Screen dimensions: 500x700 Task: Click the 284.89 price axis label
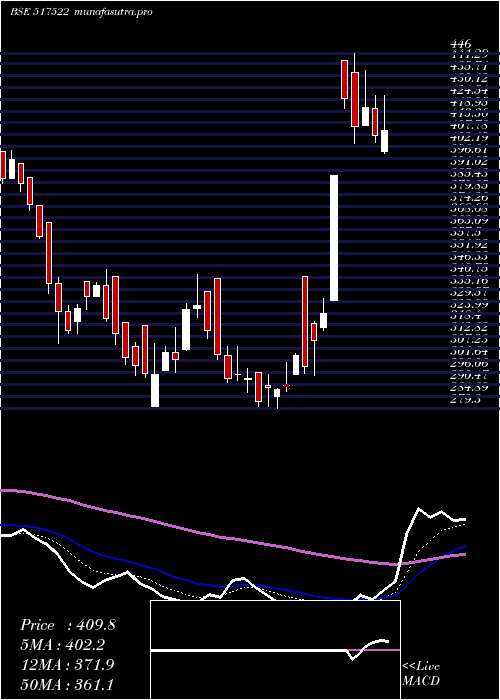(469, 388)
